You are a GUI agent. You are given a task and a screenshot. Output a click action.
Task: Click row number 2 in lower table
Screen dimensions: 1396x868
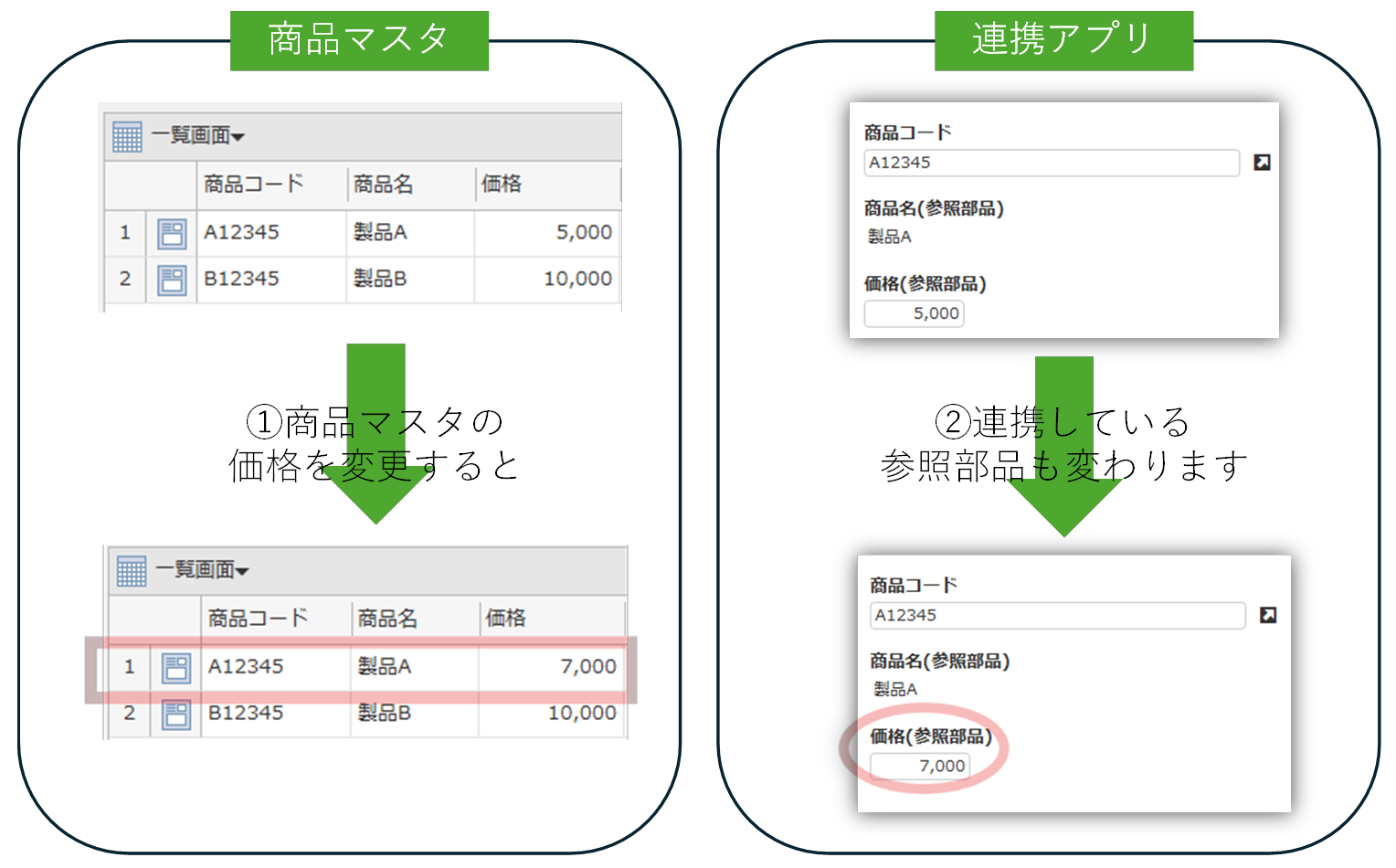click(x=130, y=714)
